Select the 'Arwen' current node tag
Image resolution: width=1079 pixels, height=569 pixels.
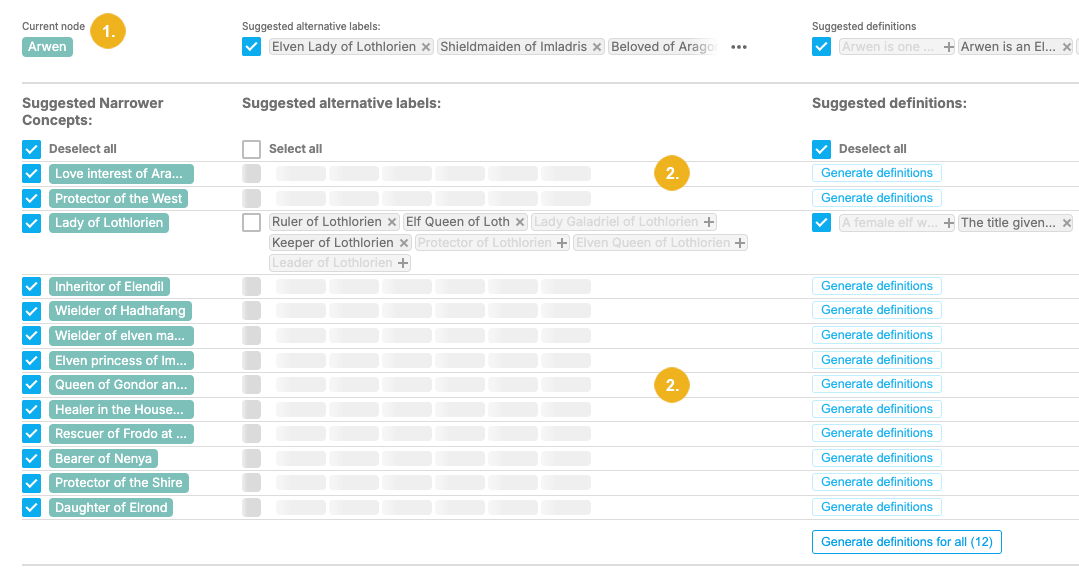(x=47, y=47)
